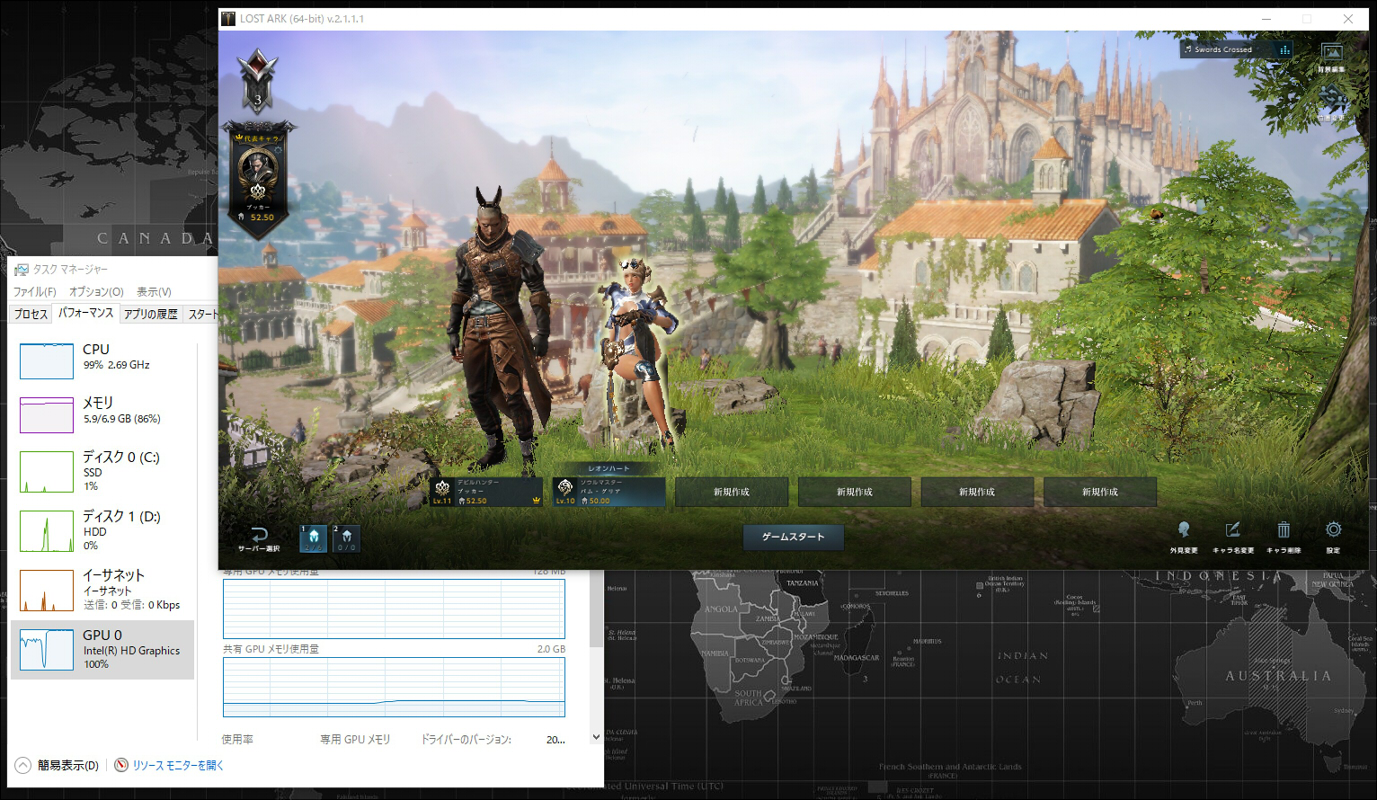Click the character delete trash icon
The width and height of the screenshot is (1377, 800).
pyautogui.click(x=1284, y=530)
